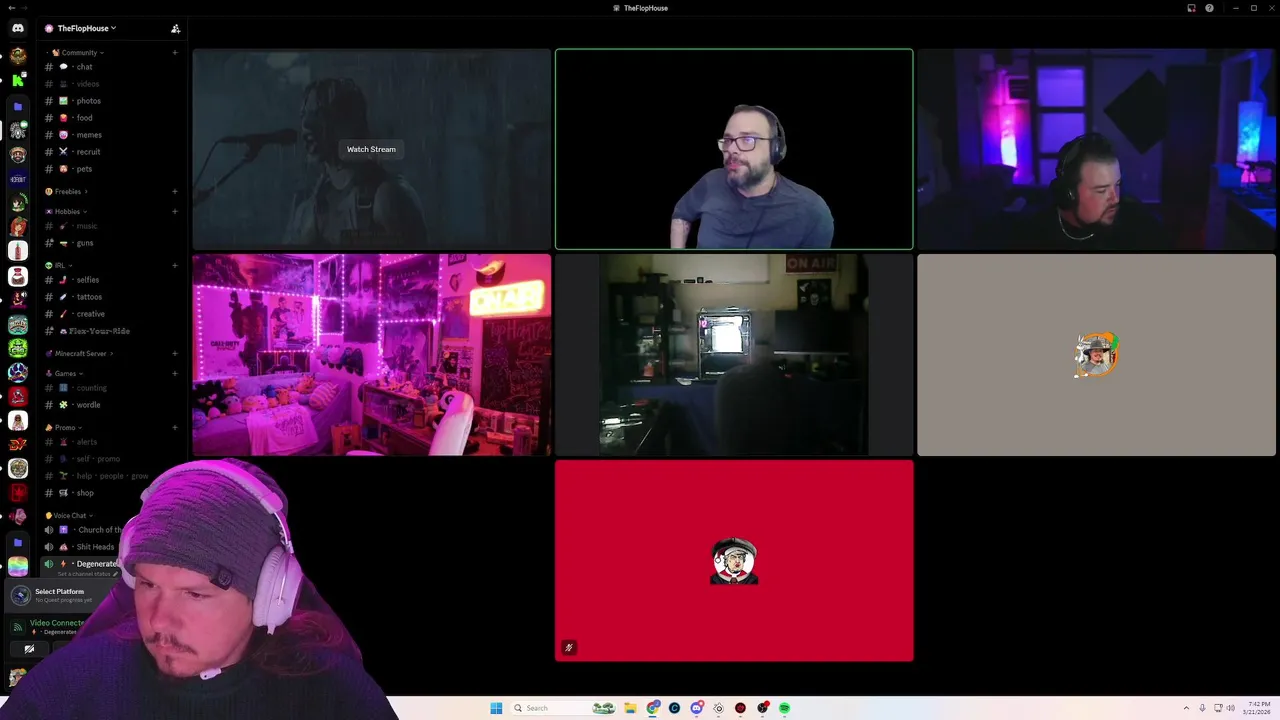Select the dim ON AIR room video tile
This screenshot has height=720, width=1280.
coord(734,355)
